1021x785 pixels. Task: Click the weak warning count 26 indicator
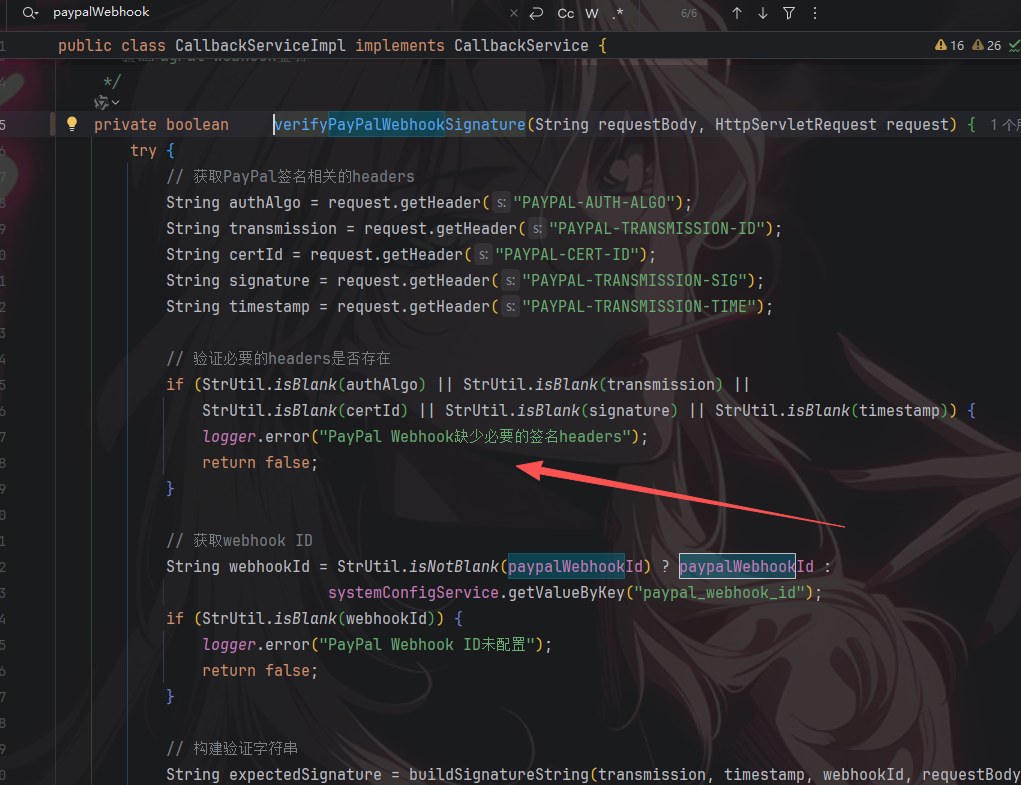tap(986, 46)
